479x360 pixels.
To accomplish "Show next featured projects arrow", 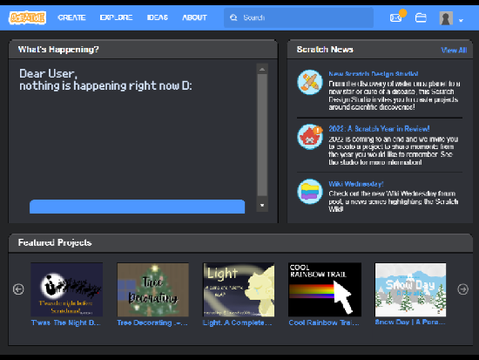I will 463,289.
